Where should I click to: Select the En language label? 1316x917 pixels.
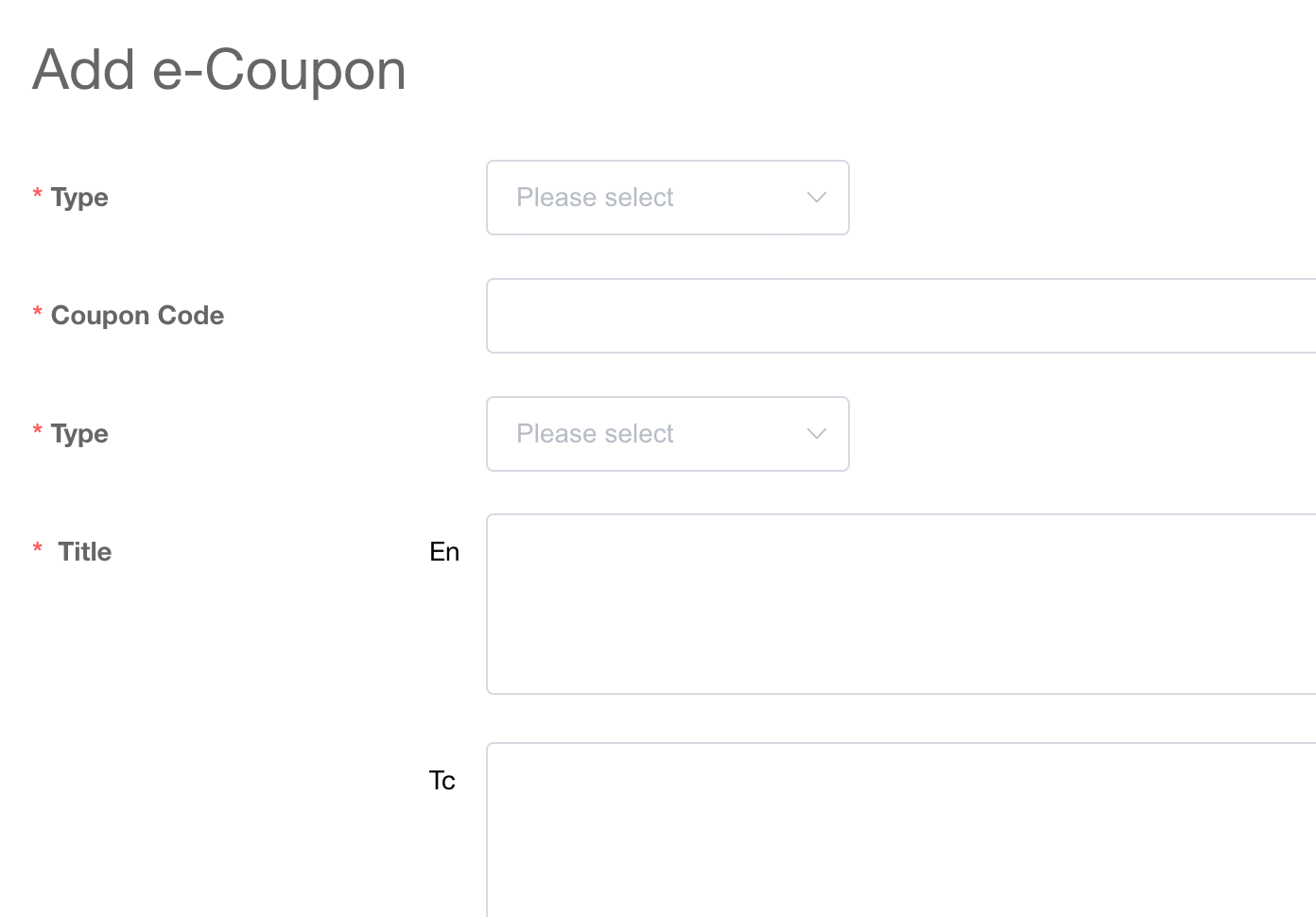[444, 552]
